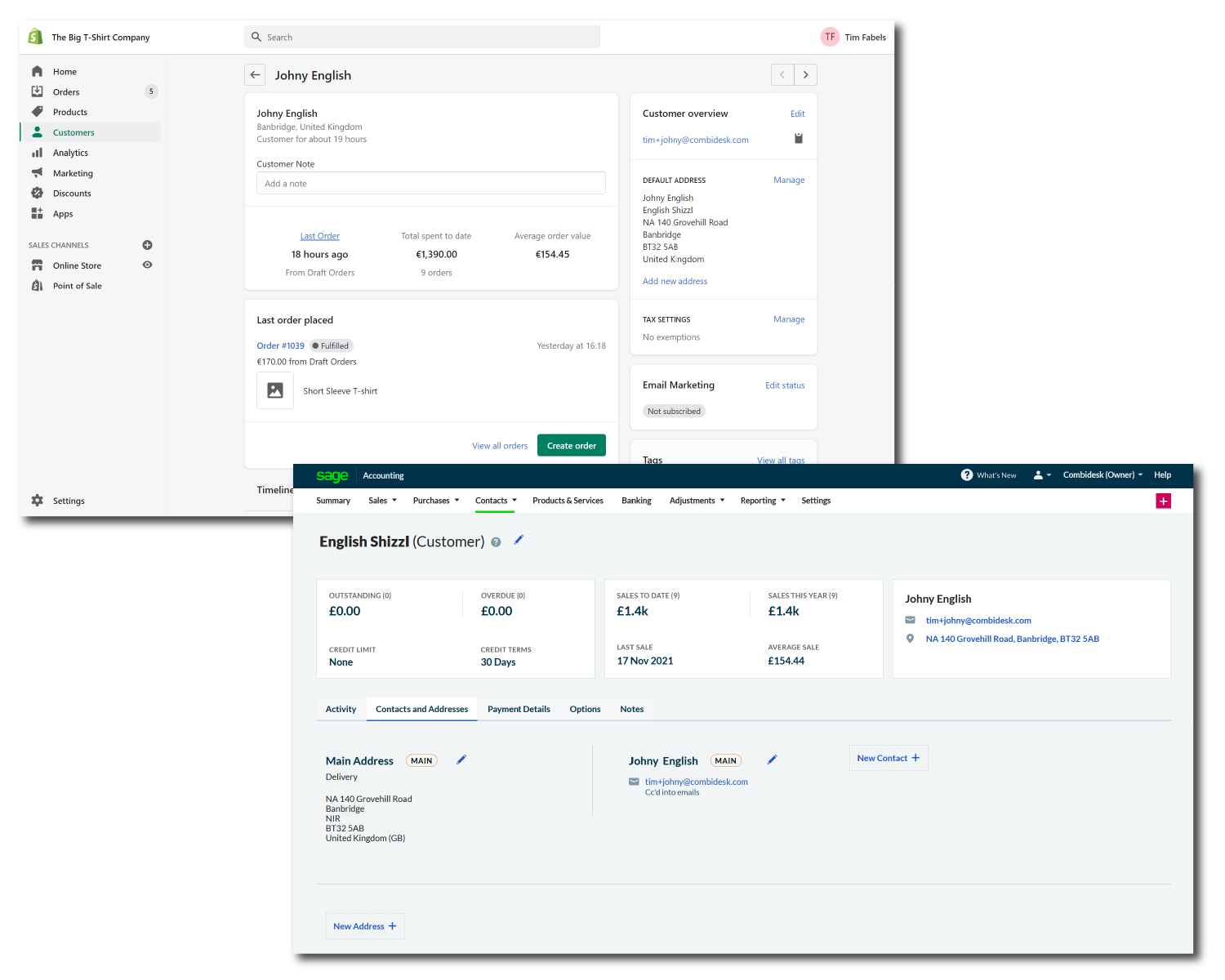Copy customer email using the clipboard icon
Viewport: 1225px width, 980px height.
tap(798, 139)
